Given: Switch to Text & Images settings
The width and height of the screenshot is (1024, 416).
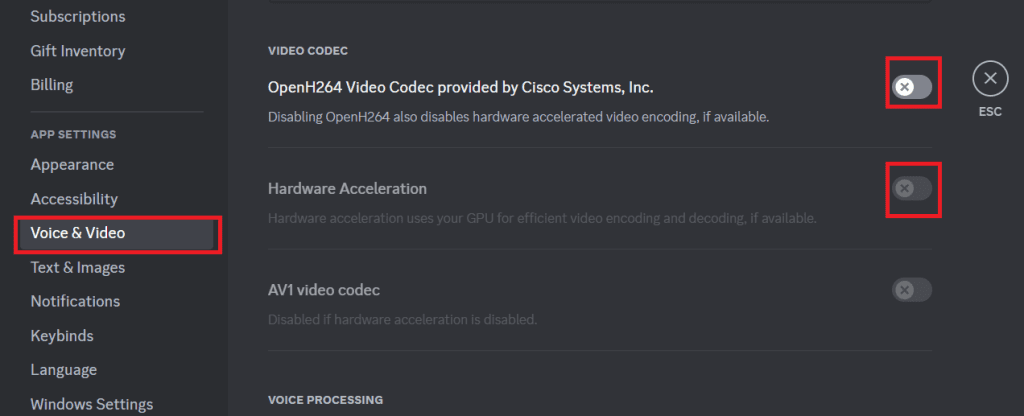Looking at the screenshot, I should click(x=76, y=267).
